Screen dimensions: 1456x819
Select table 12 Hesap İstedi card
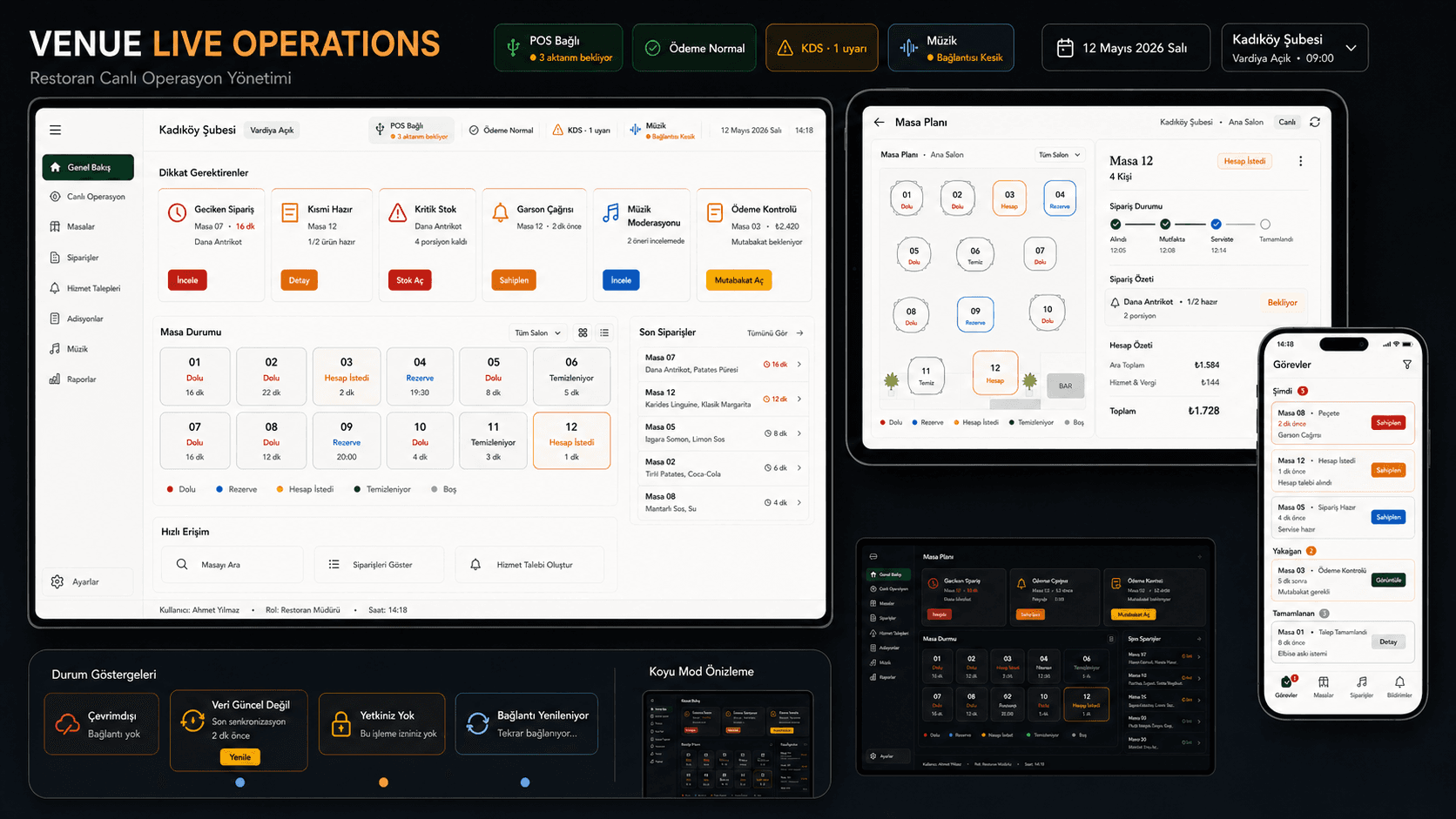(571, 440)
